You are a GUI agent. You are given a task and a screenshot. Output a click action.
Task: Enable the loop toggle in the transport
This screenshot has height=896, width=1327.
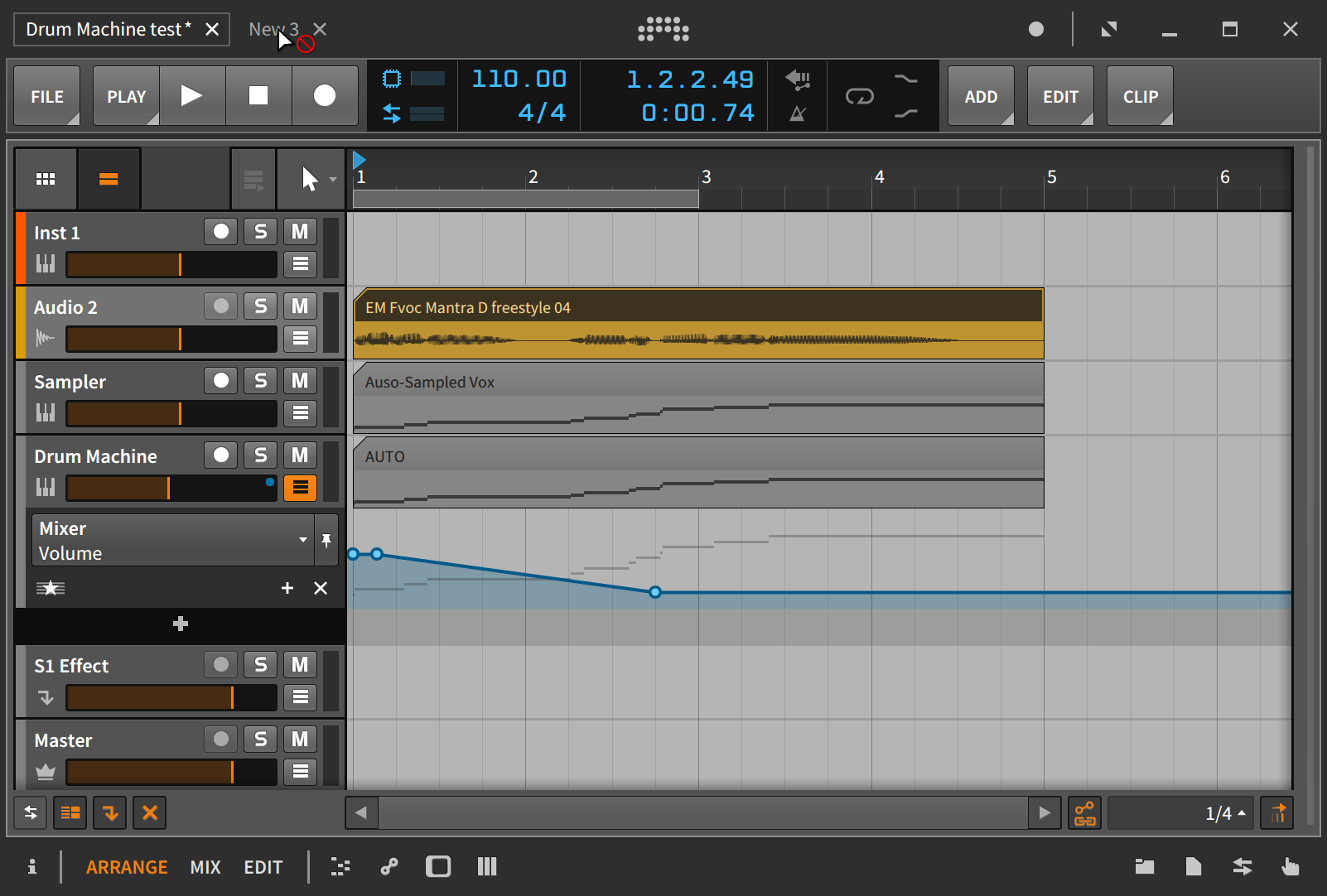pos(861,96)
